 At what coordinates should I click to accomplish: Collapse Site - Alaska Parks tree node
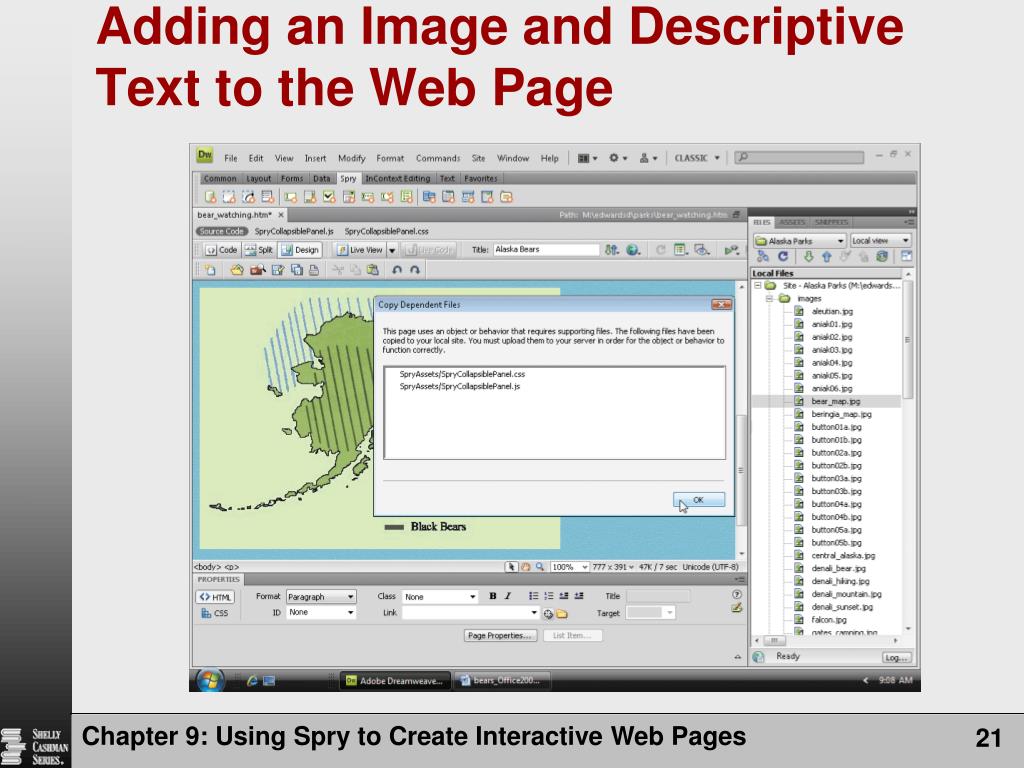pos(758,285)
